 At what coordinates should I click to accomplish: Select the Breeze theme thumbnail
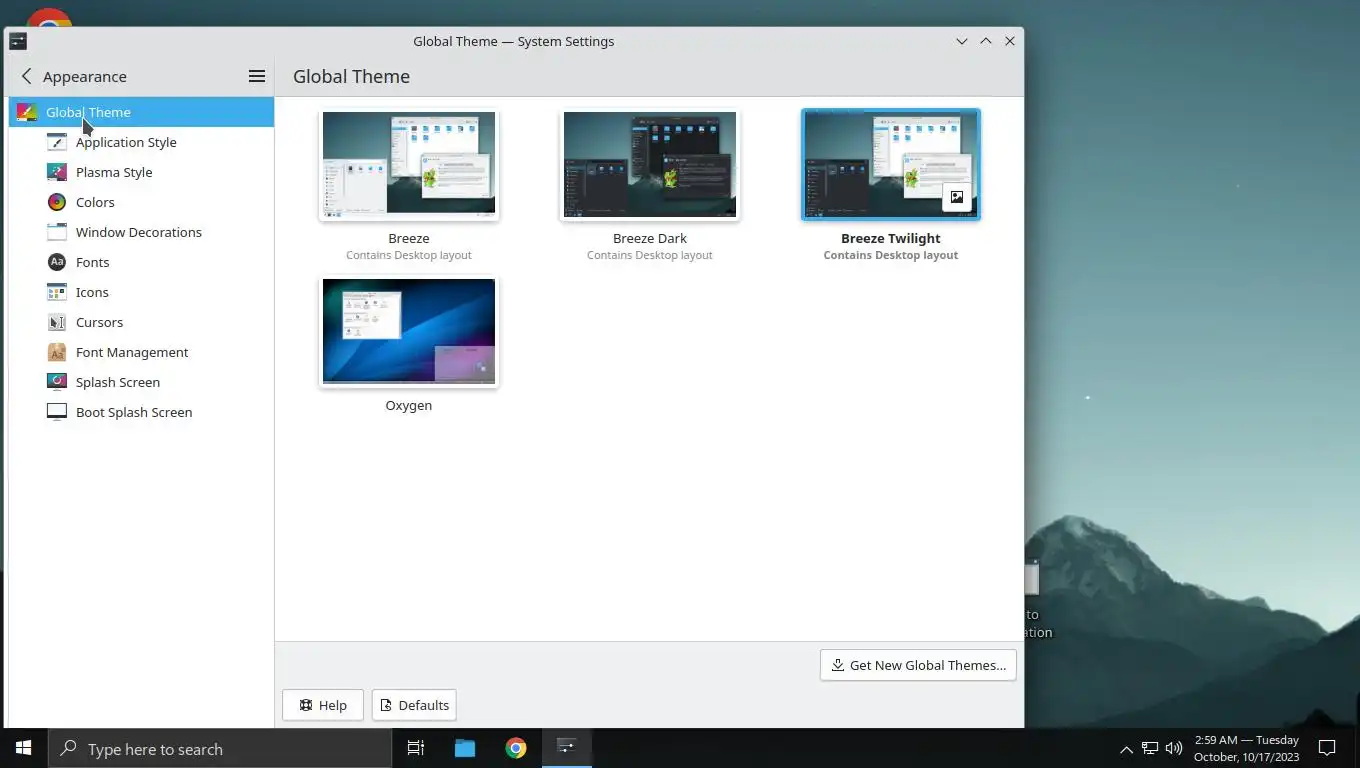click(x=409, y=164)
